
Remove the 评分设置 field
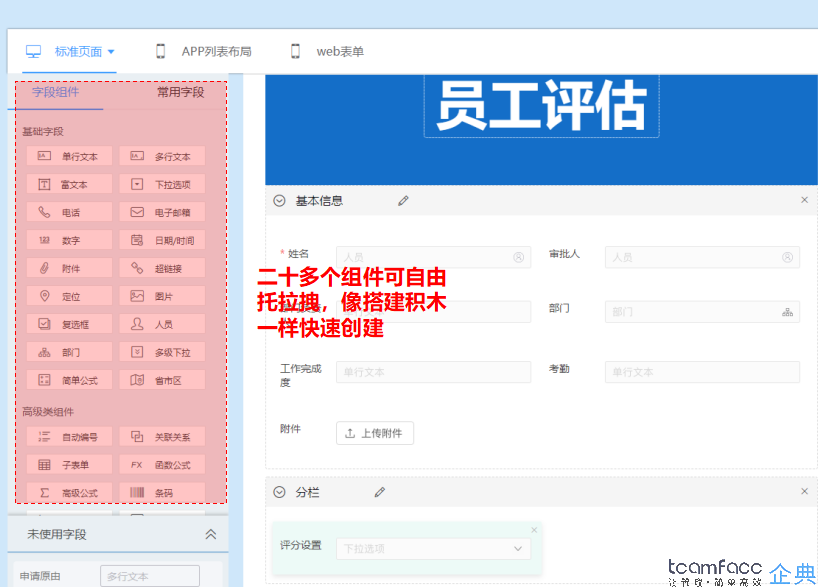coord(534,530)
